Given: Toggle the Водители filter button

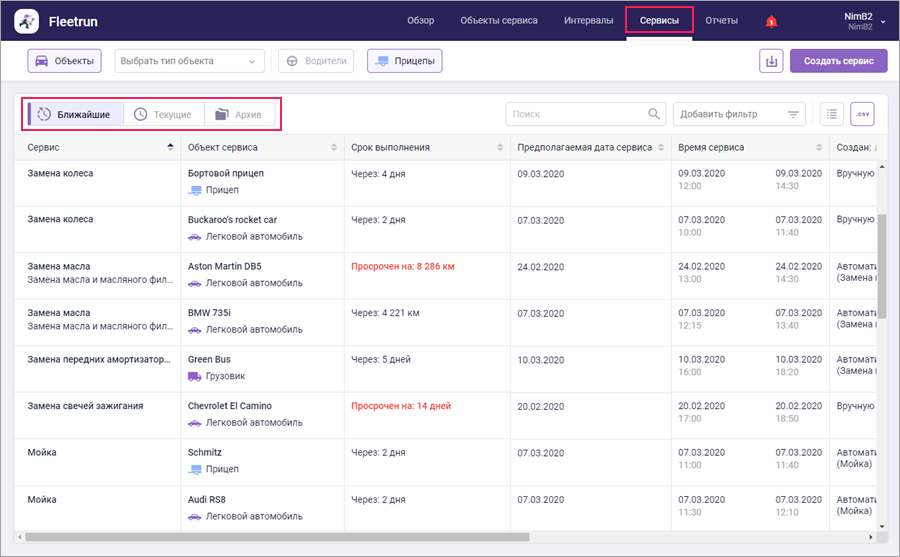Looking at the screenshot, I should pos(316,61).
